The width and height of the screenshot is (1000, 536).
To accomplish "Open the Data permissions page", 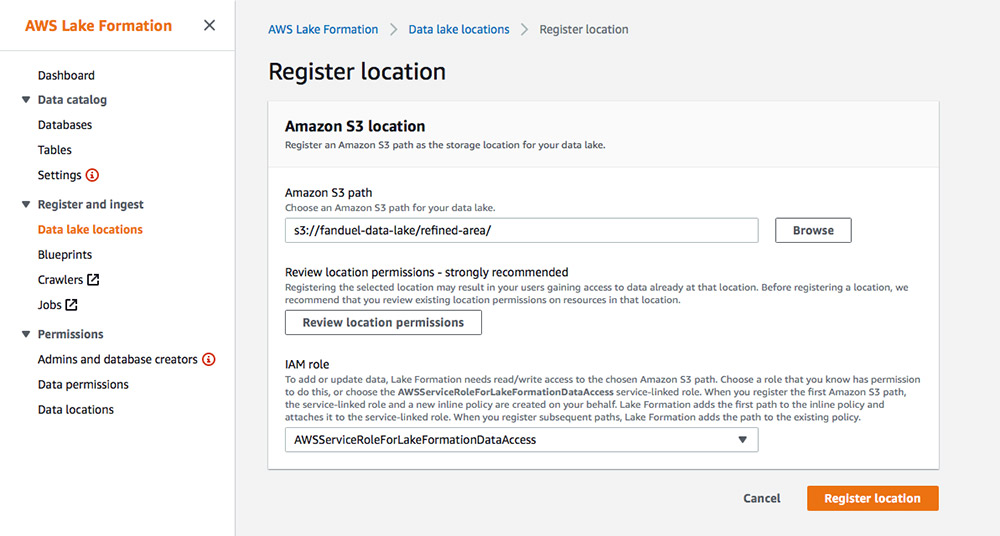I will [x=83, y=384].
